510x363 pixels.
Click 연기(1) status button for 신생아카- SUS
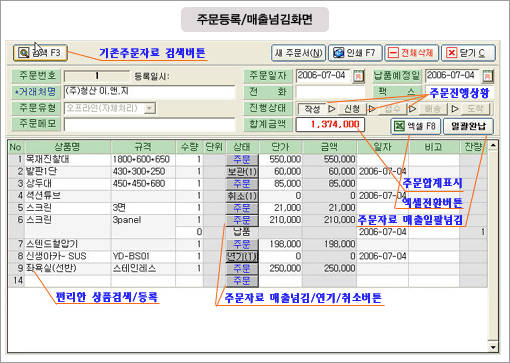pyautogui.click(x=242, y=256)
